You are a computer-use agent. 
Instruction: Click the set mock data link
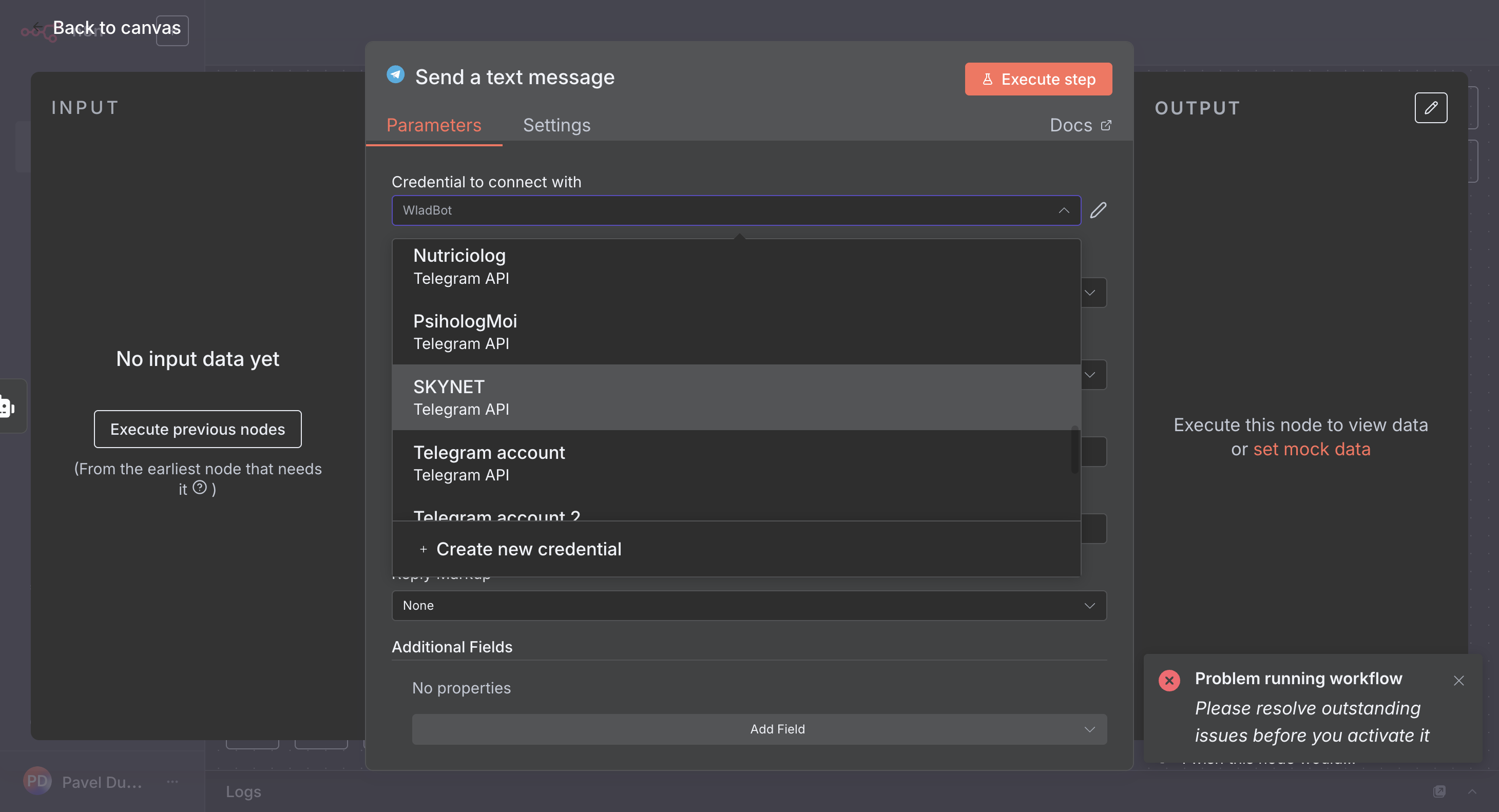click(x=1311, y=449)
